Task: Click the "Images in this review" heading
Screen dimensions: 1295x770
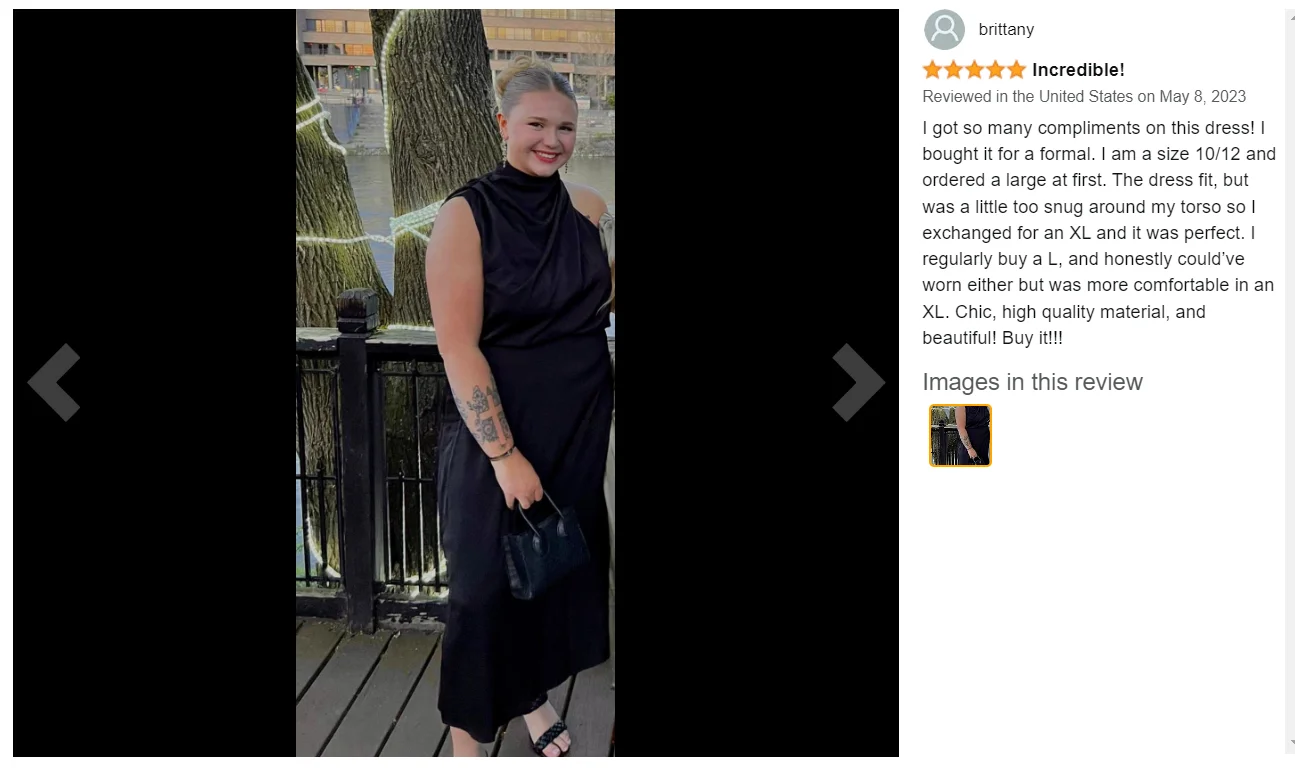Action: coord(1032,382)
